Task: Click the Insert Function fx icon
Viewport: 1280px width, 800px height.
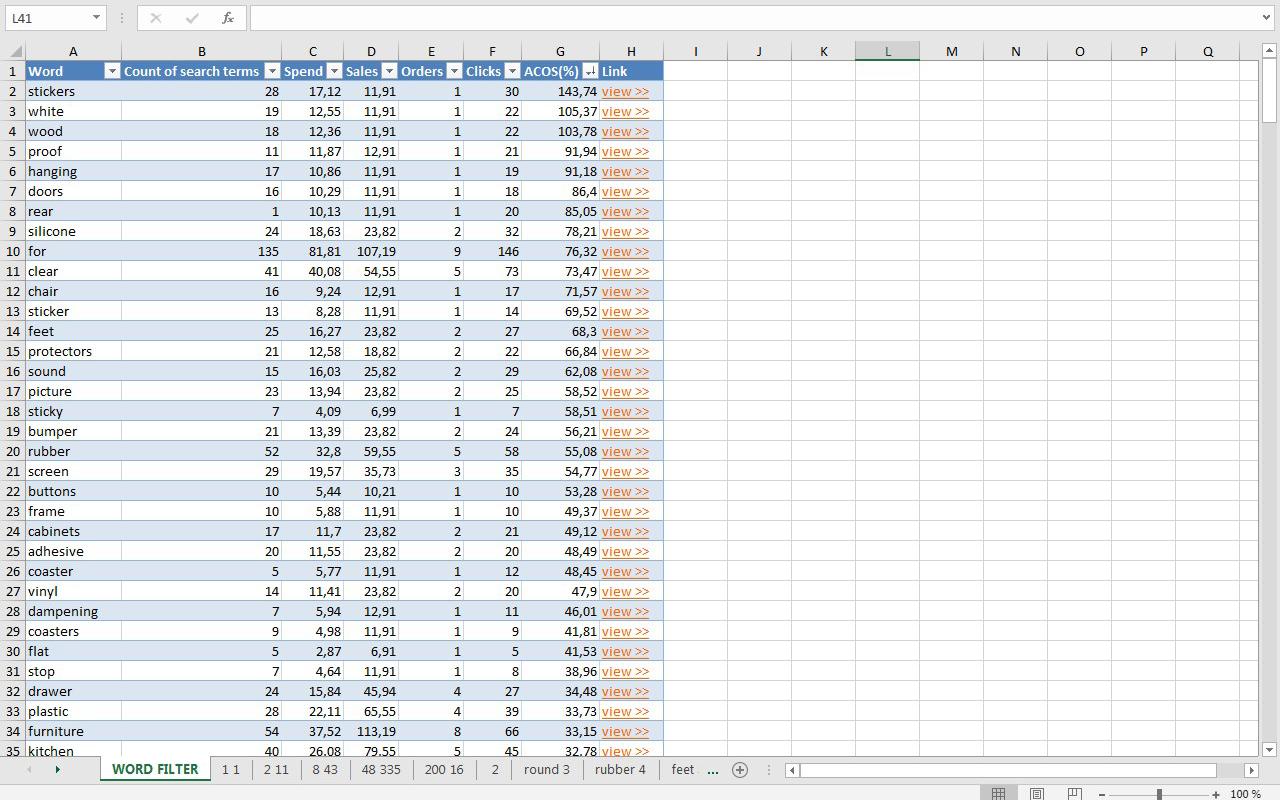Action: 228,18
